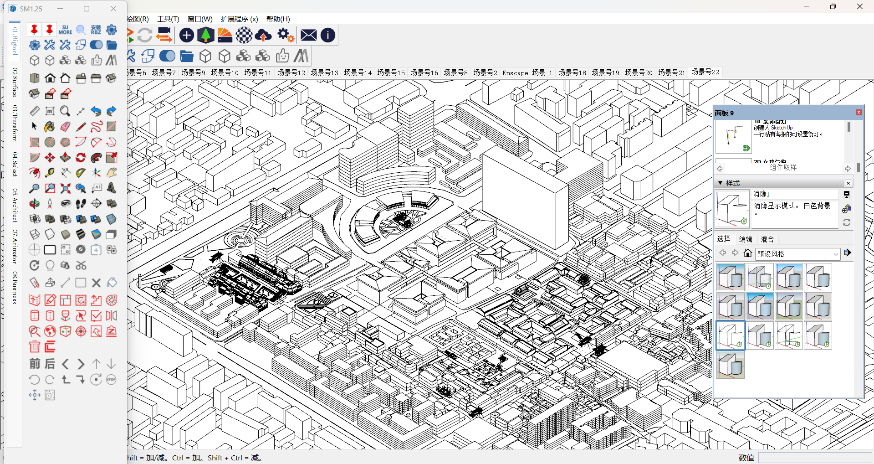Select the Freehand squiggle tool
The width and height of the screenshot is (874, 464).
96,127
